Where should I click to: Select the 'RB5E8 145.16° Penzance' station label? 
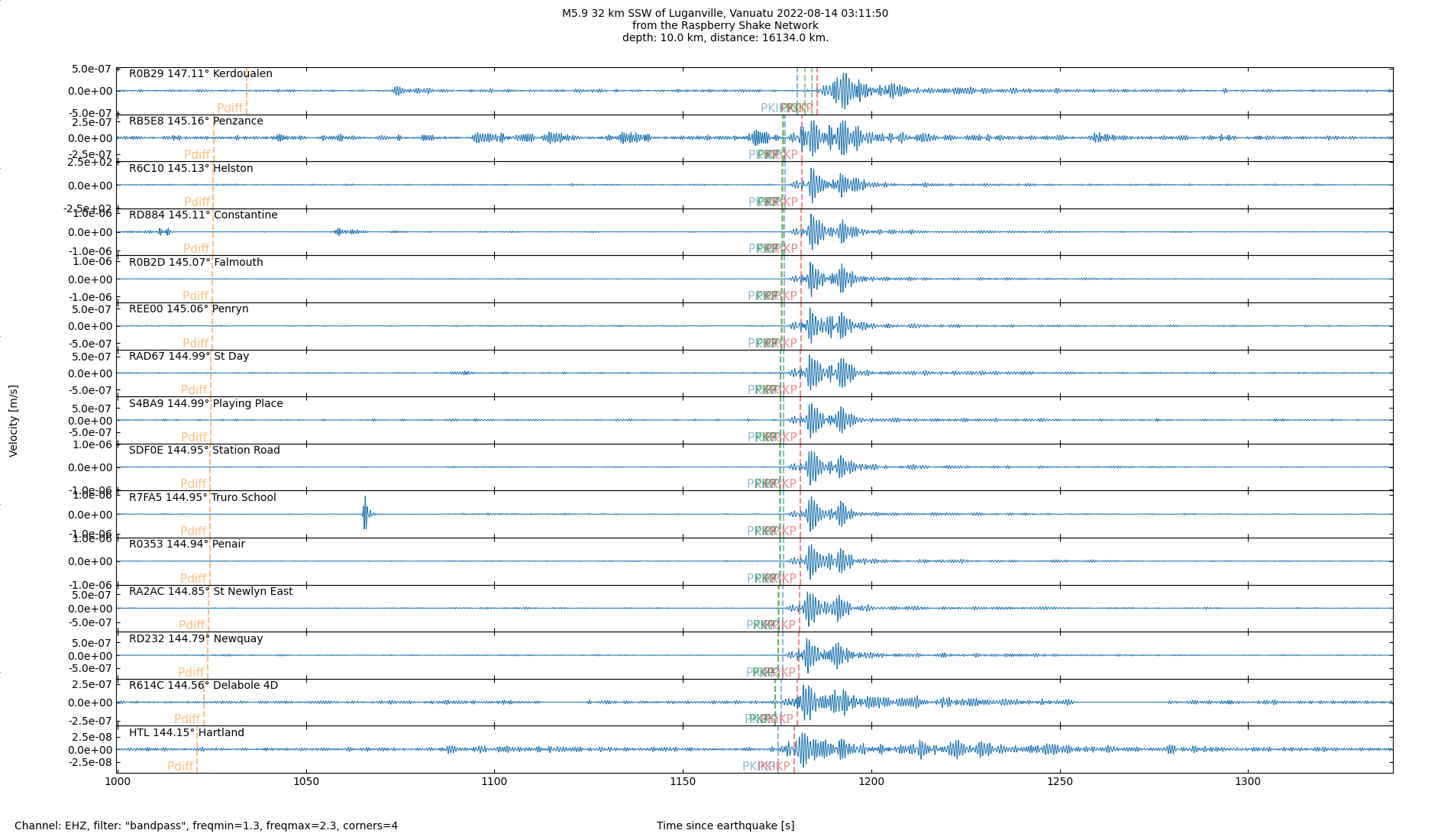coord(196,121)
